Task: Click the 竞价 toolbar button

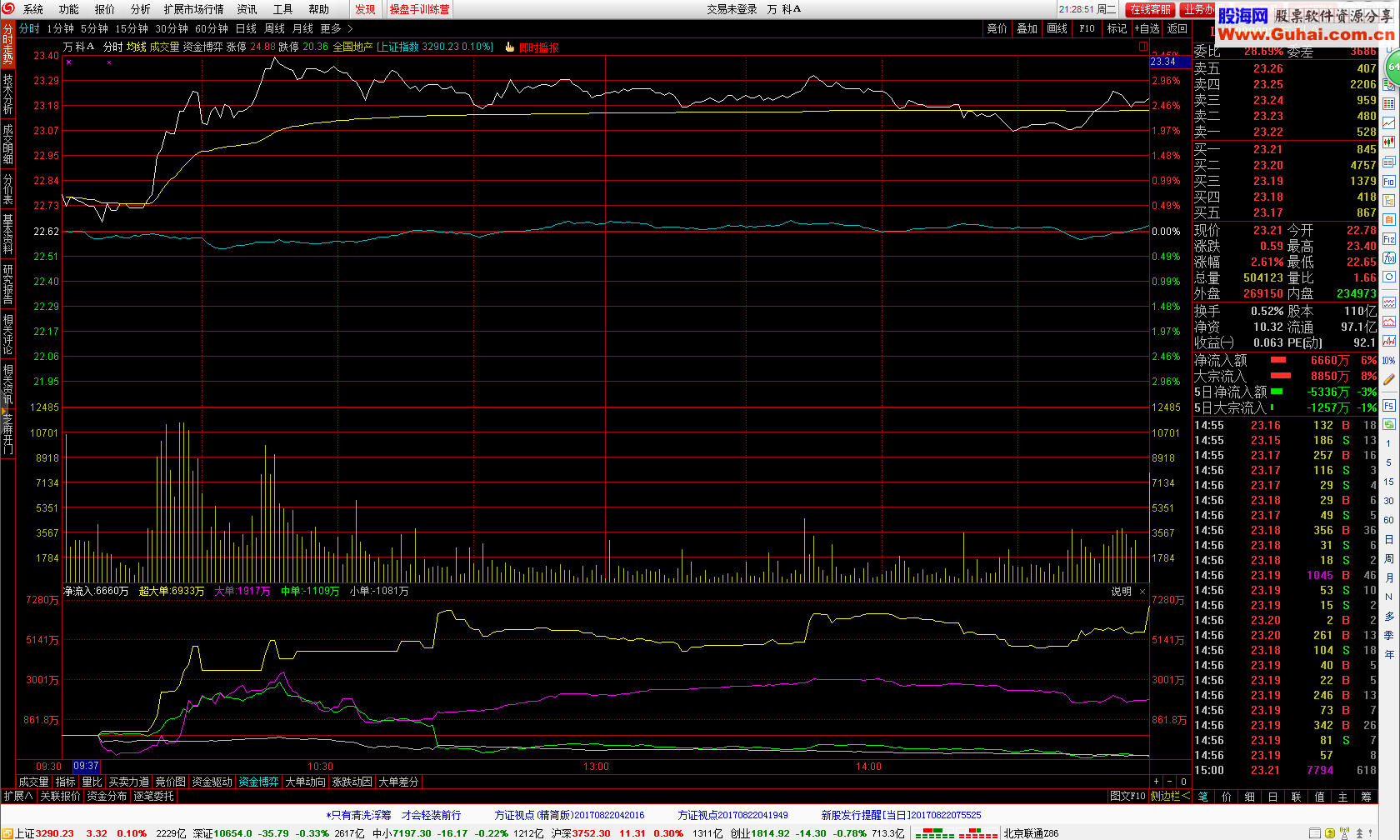Action: [x=997, y=28]
